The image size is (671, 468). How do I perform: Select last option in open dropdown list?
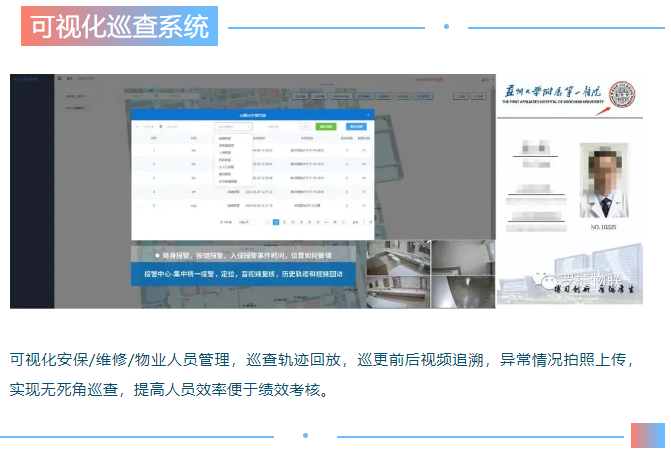pyautogui.click(x=228, y=181)
